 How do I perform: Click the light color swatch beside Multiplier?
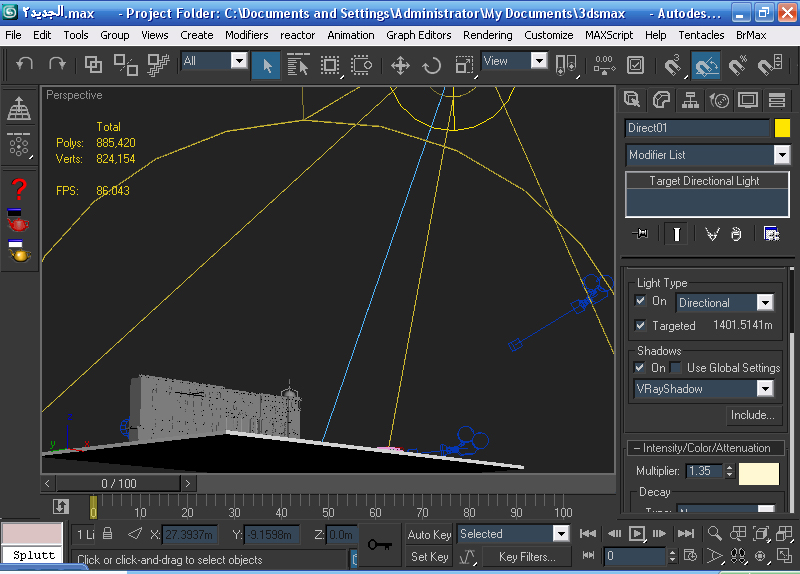(x=759, y=473)
